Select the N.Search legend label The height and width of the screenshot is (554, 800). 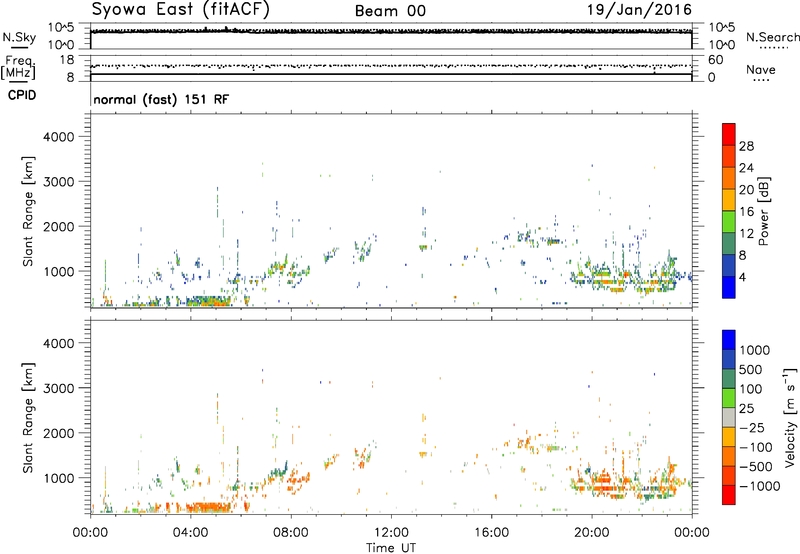(x=772, y=37)
